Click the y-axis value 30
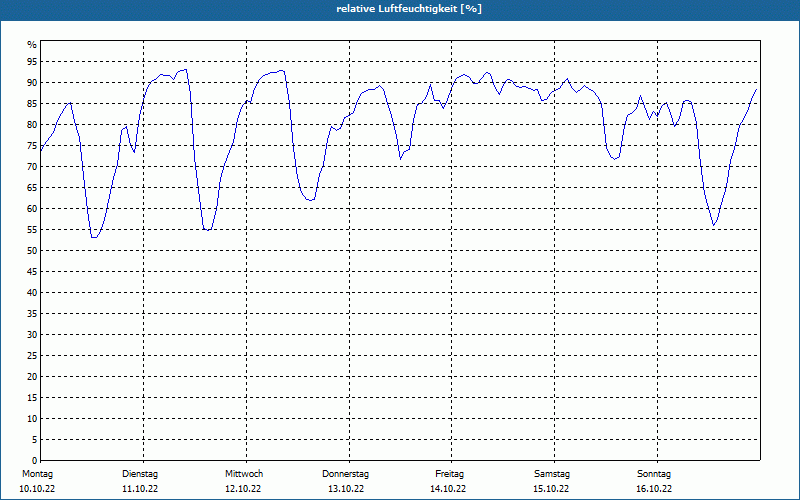Viewport: 800px width, 500px height. [32, 335]
